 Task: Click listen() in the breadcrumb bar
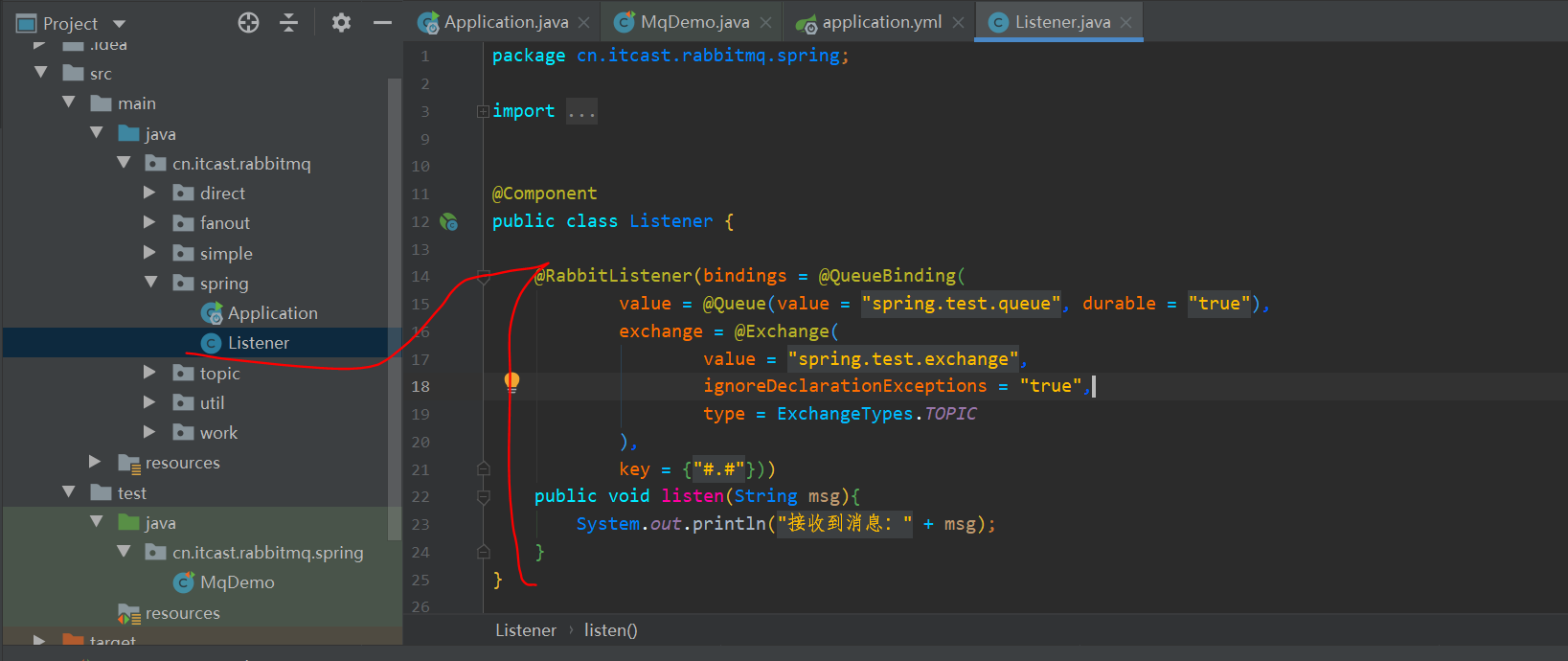point(610,630)
